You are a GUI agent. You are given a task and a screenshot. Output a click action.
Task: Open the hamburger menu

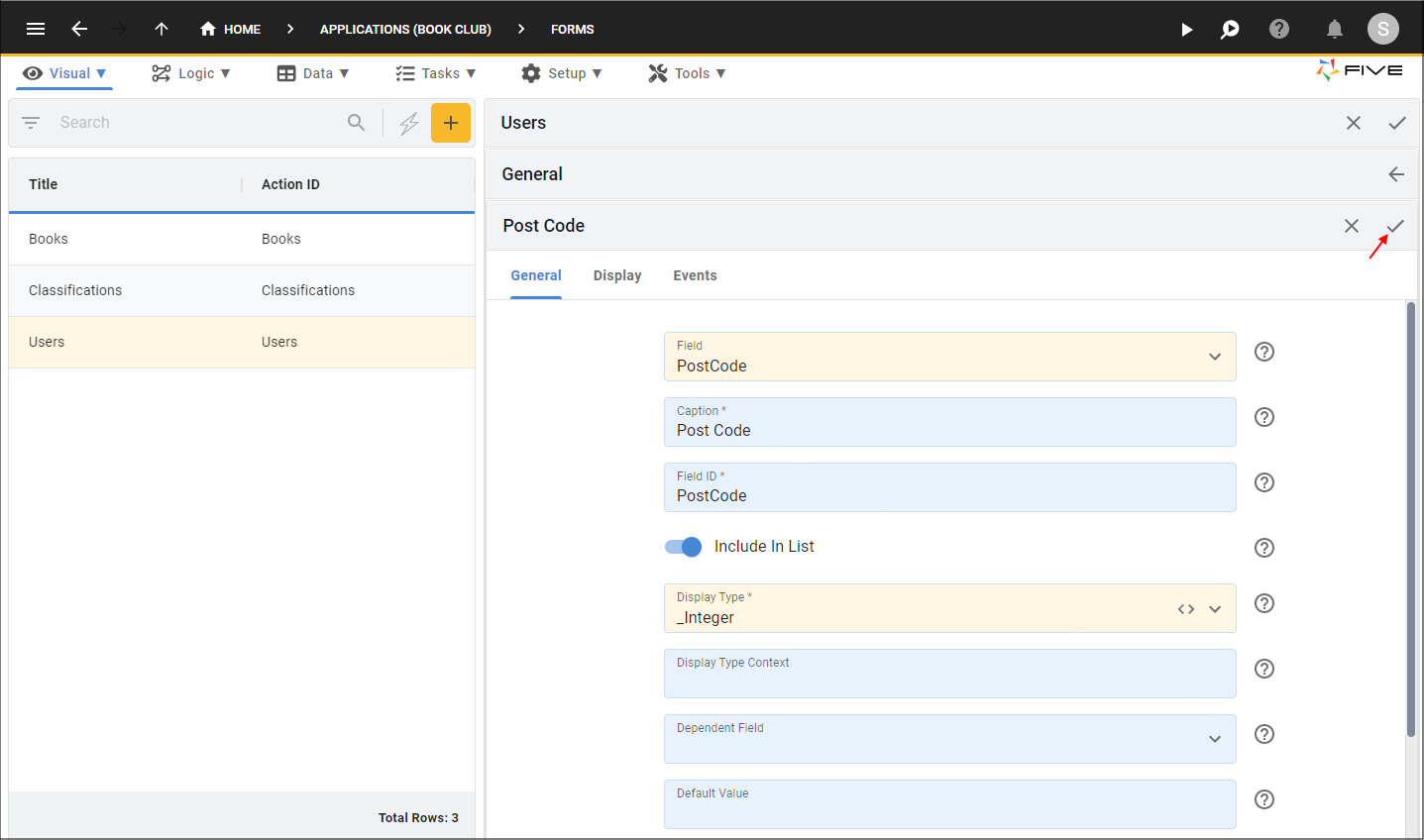36,29
